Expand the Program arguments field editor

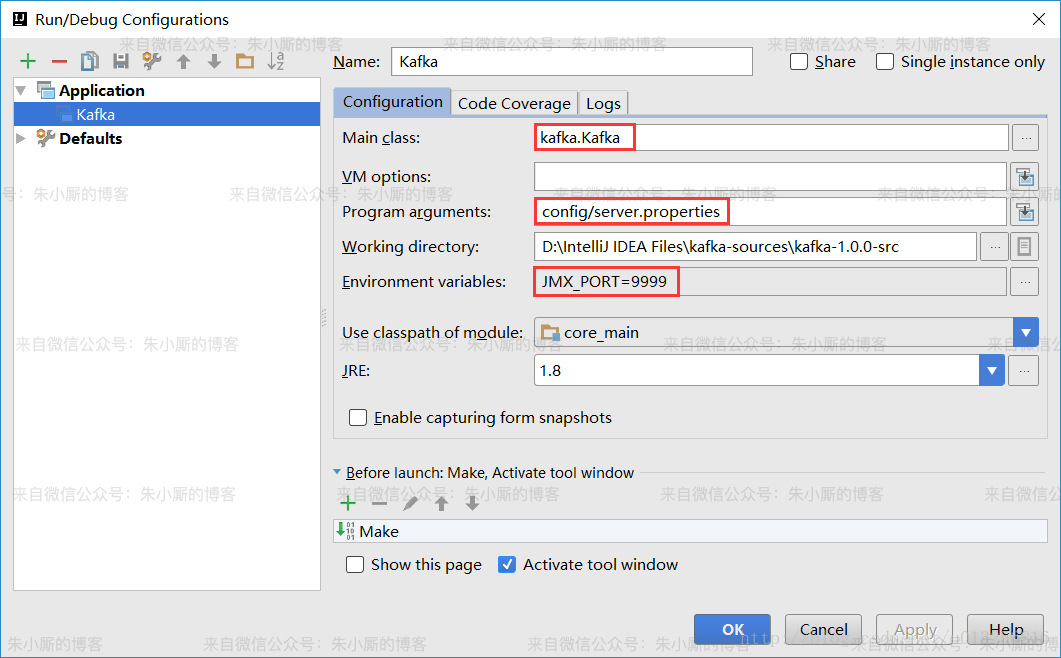click(x=1025, y=212)
